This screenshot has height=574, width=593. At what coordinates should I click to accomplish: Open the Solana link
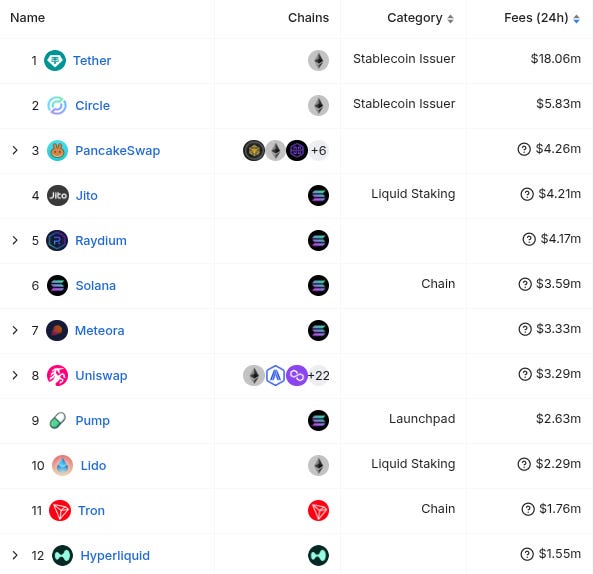pyautogui.click(x=96, y=285)
